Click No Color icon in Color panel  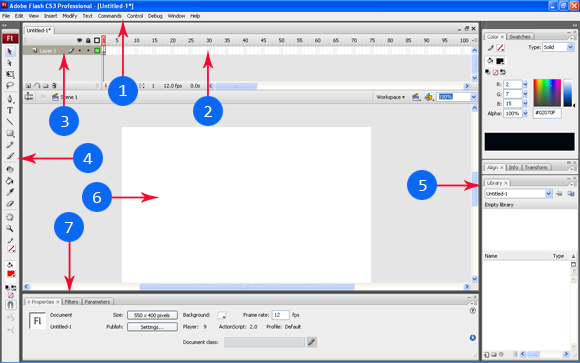[496, 72]
